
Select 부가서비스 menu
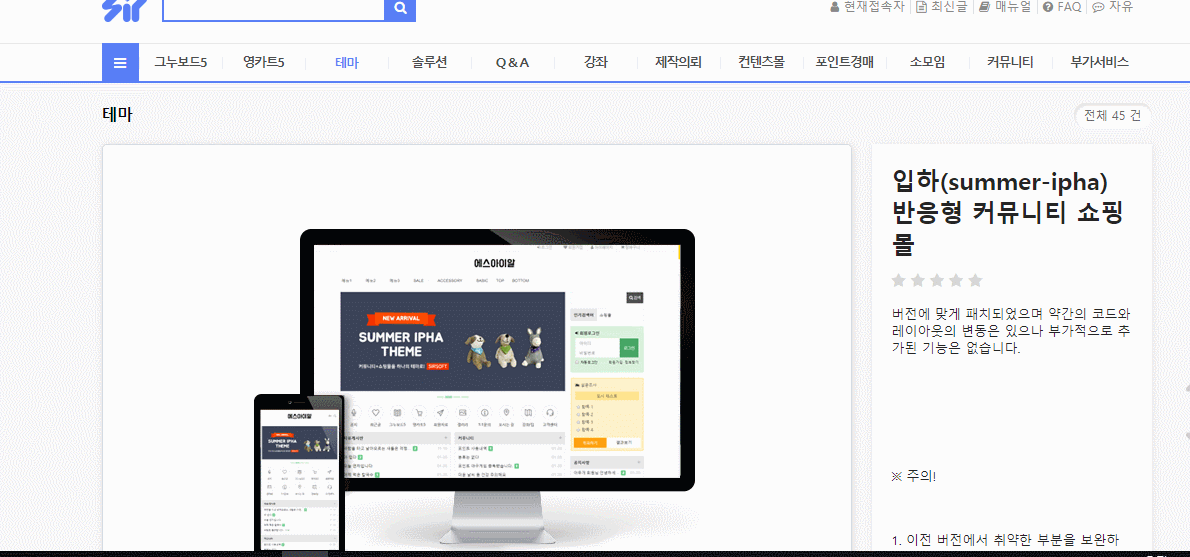coord(1100,62)
